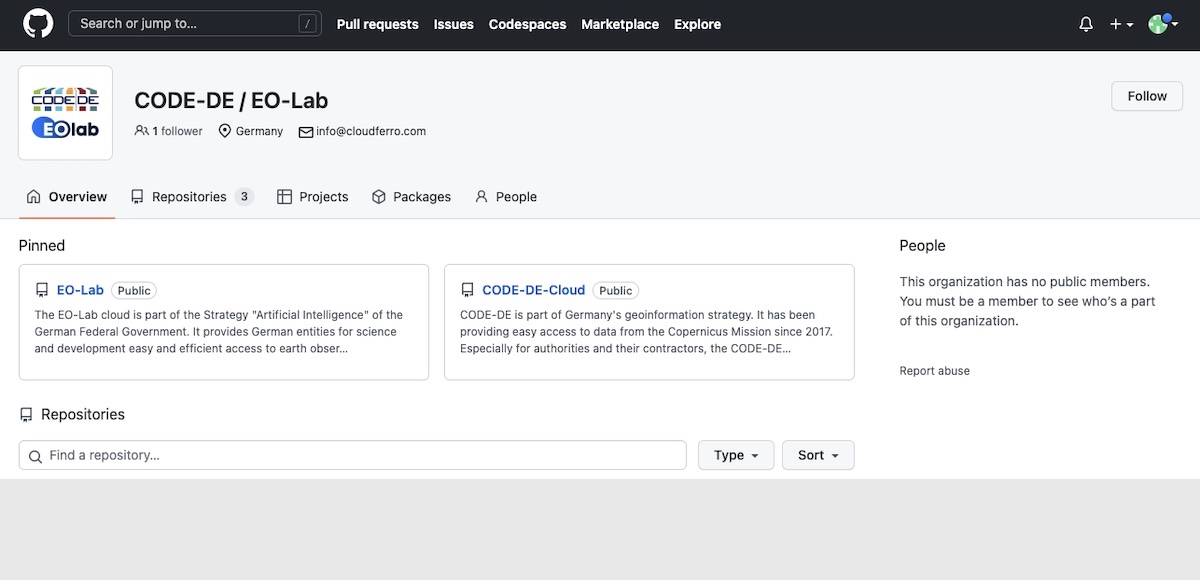Follow the CODE-DE organization
The height and width of the screenshot is (580, 1200).
point(1146,96)
